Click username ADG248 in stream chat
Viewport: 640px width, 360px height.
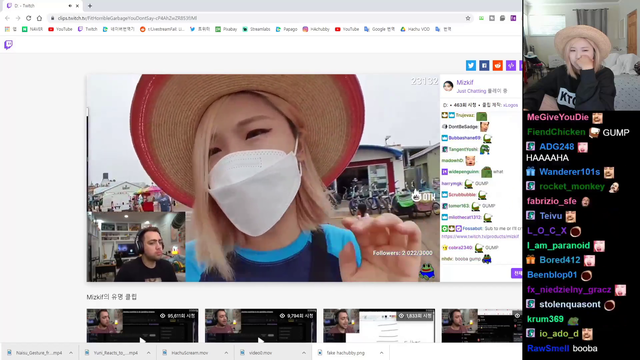tap(557, 147)
